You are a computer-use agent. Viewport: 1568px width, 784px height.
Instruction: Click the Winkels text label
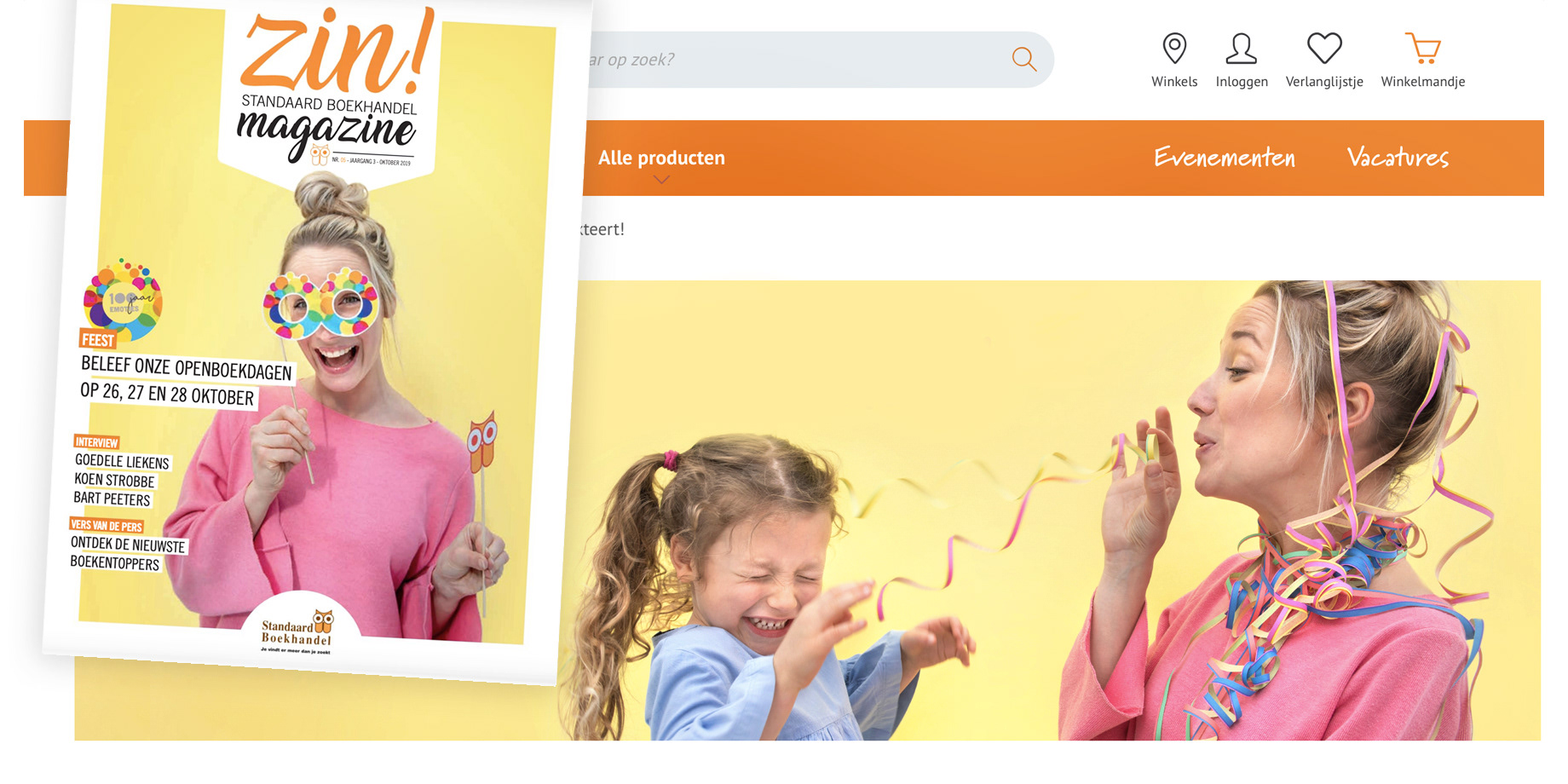click(1174, 82)
